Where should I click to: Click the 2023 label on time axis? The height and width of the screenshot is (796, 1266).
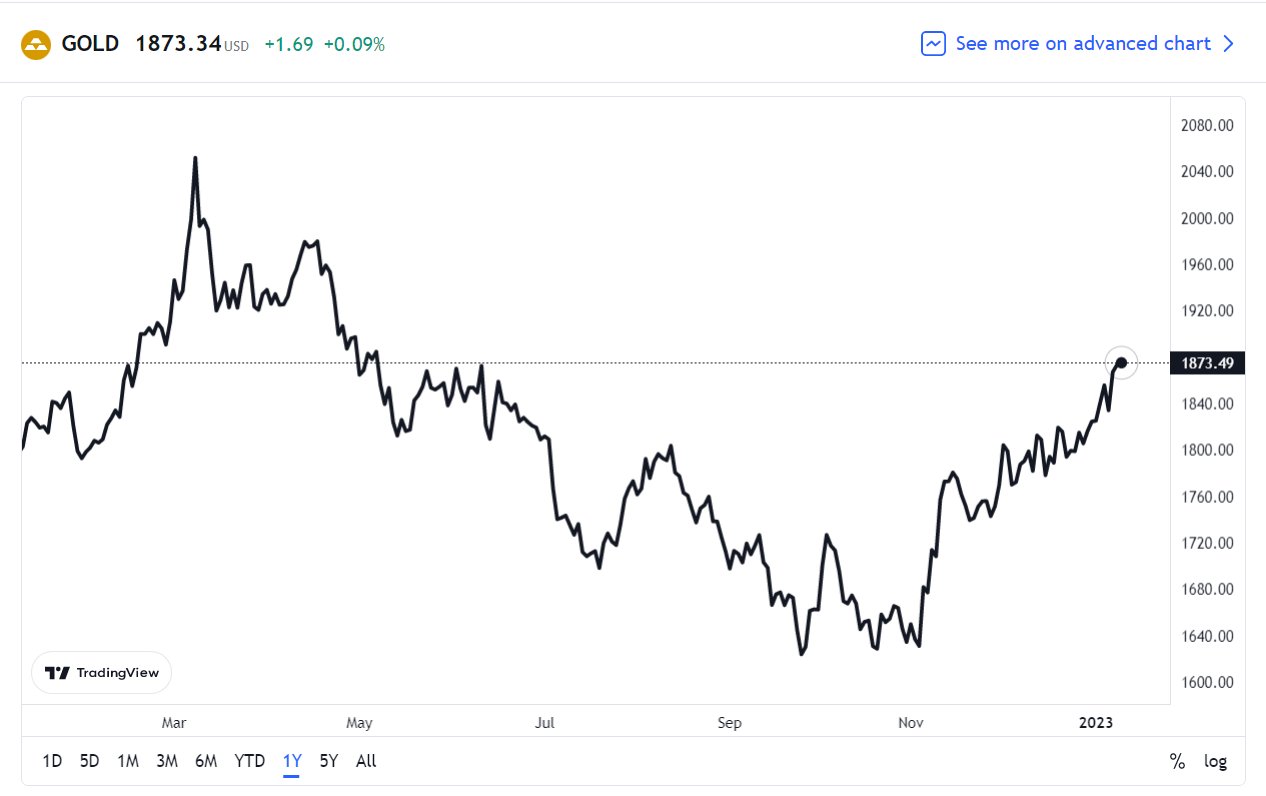pos(1096,722)
